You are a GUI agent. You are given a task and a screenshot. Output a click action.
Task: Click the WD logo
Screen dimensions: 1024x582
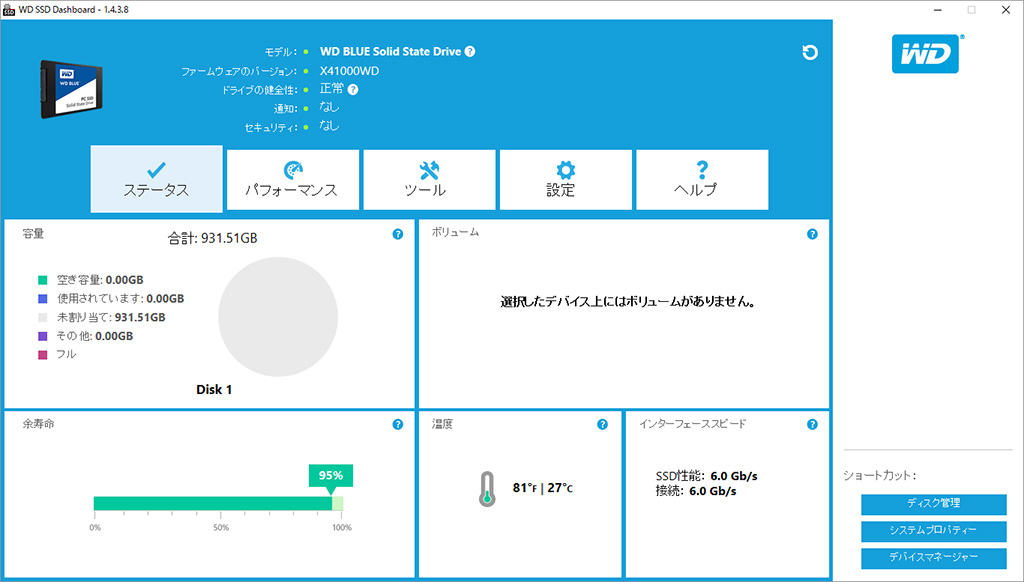(927, 54)
